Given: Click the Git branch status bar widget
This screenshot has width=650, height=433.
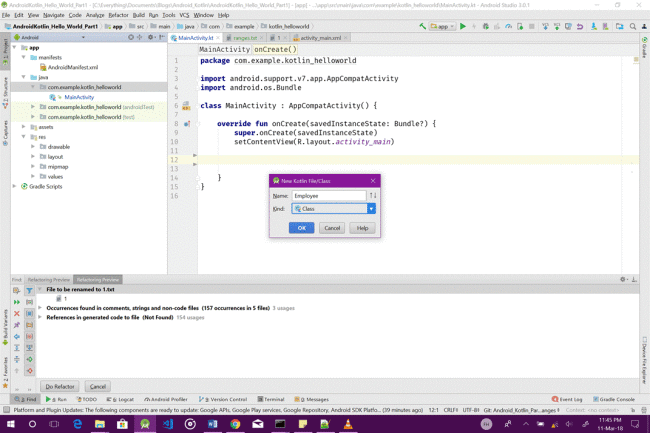Looking at the screenshot, I should [x=521, y=410].
